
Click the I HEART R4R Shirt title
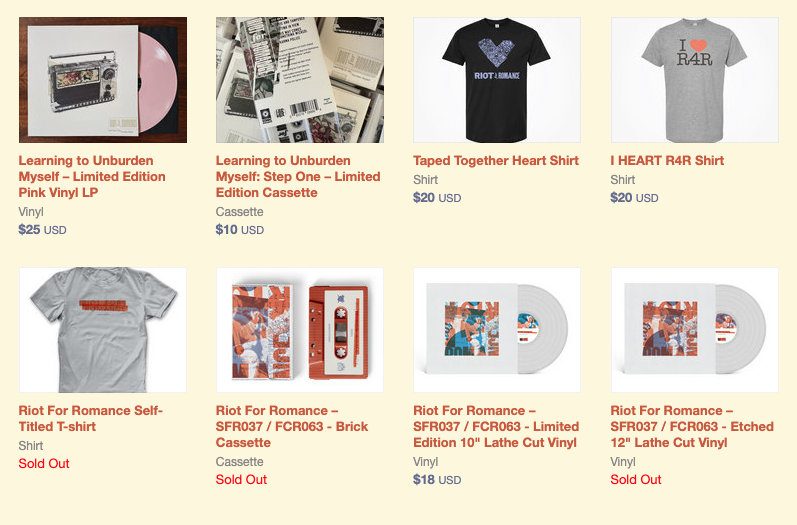(667, 160)
